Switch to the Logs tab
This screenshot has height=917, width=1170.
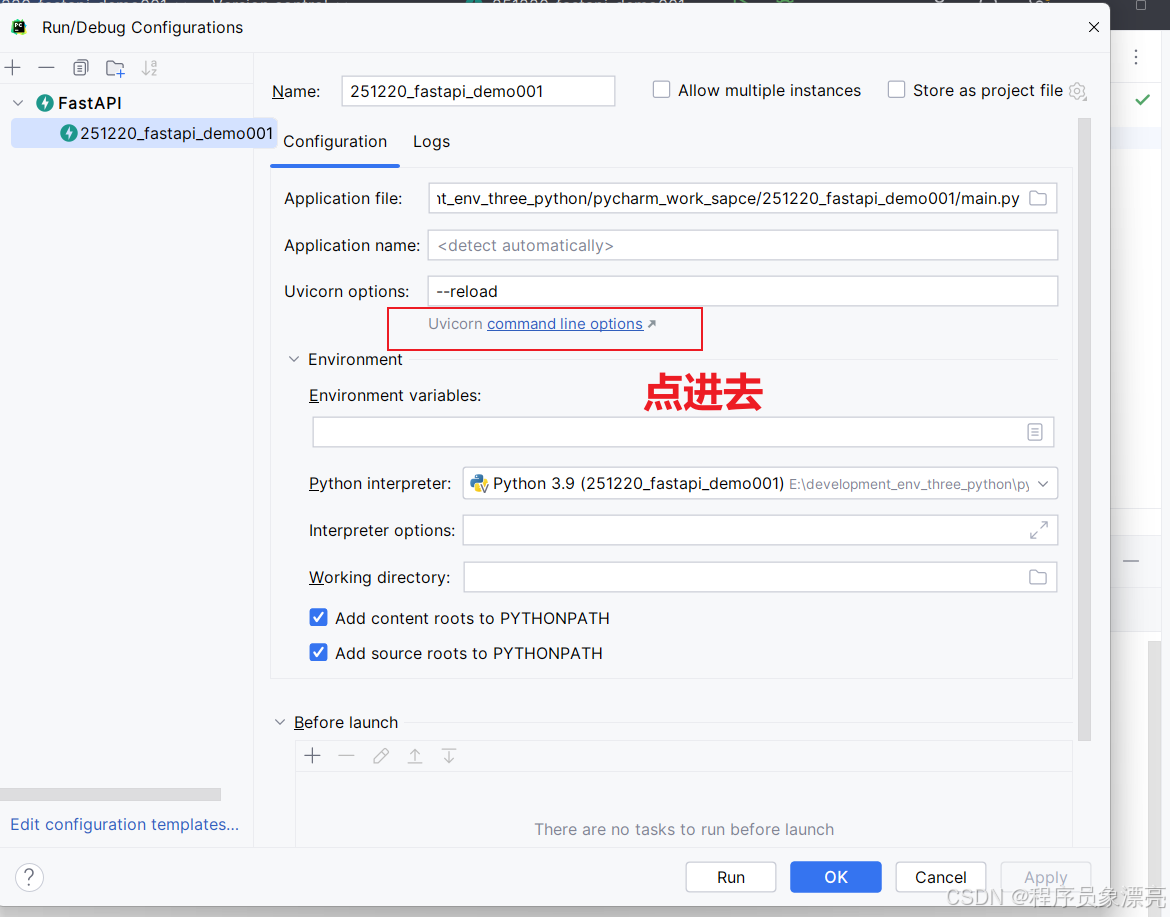click(x=431, y=142)
